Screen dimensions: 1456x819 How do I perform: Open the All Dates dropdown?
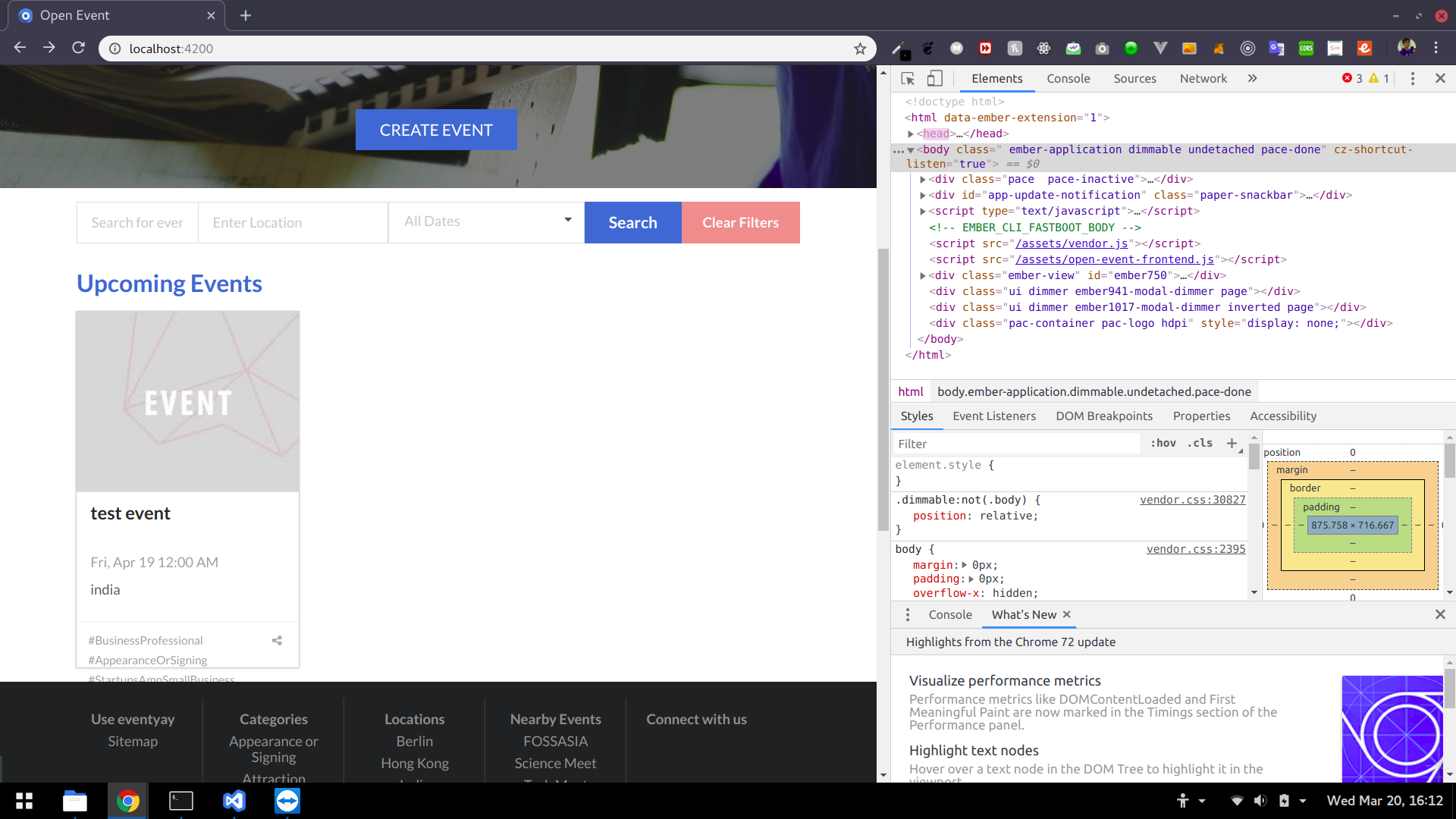pyautogui.click(x=486, y=221)
